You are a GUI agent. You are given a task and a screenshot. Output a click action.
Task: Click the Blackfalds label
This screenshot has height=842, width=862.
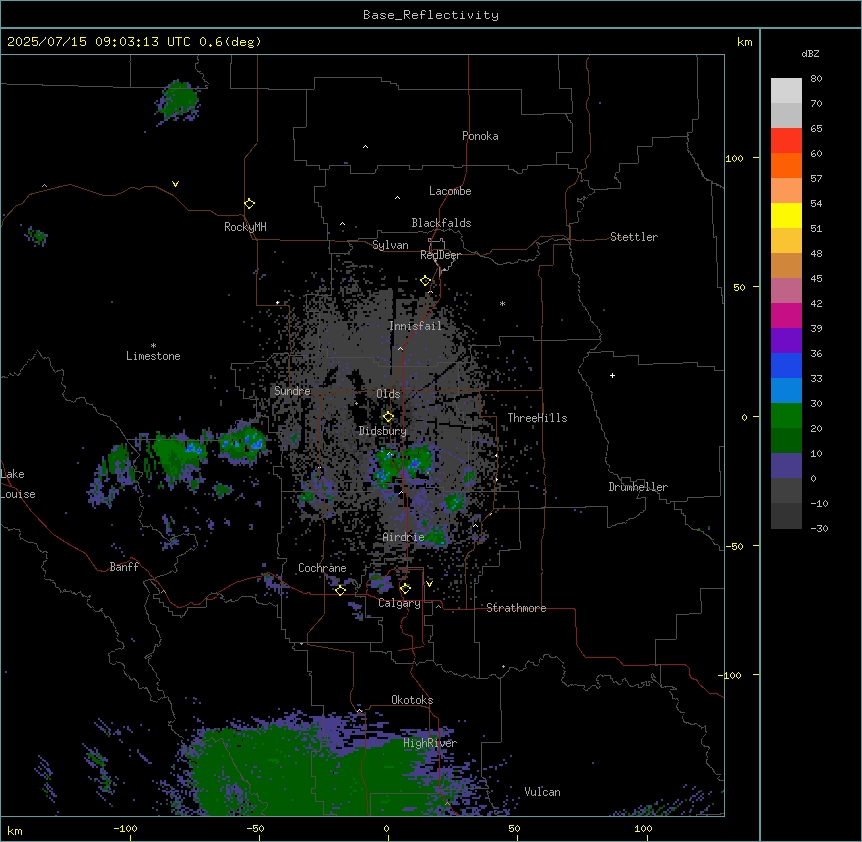tap(441, 223)
